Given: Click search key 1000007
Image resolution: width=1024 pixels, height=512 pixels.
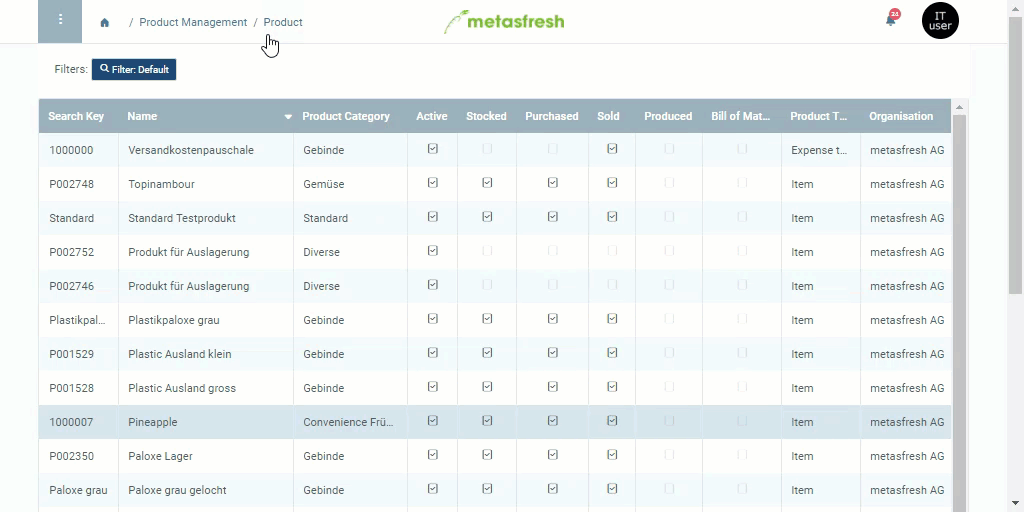Looking at the screenshot, I should click(71, 422).
